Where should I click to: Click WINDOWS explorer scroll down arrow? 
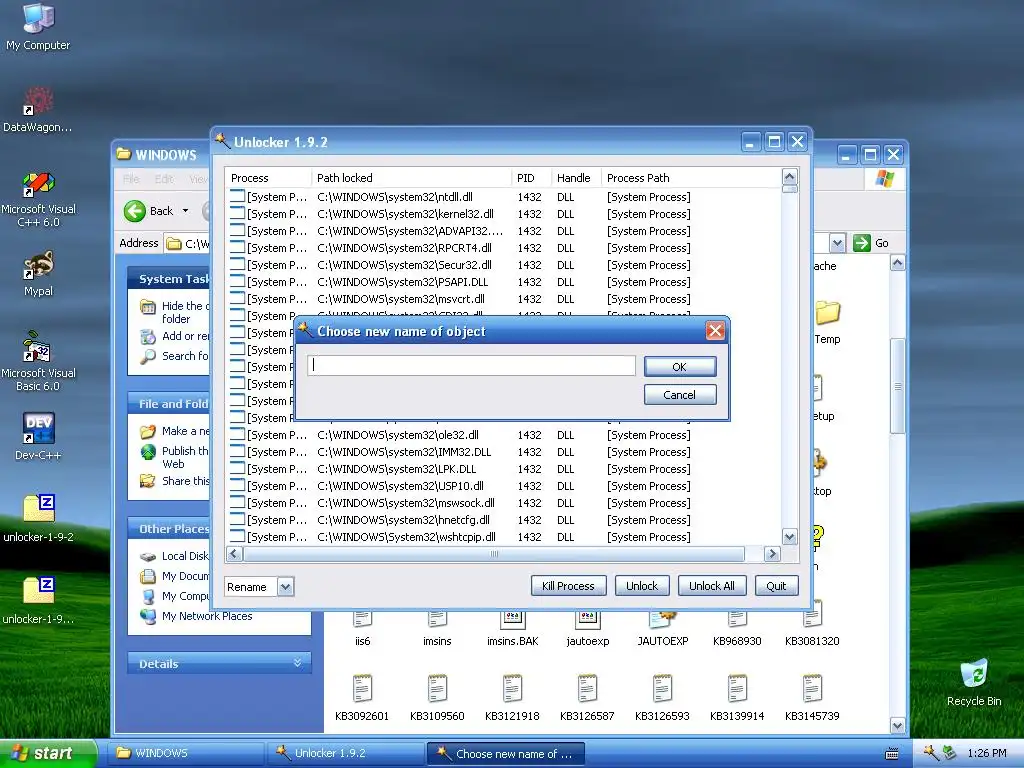(897, 726)
